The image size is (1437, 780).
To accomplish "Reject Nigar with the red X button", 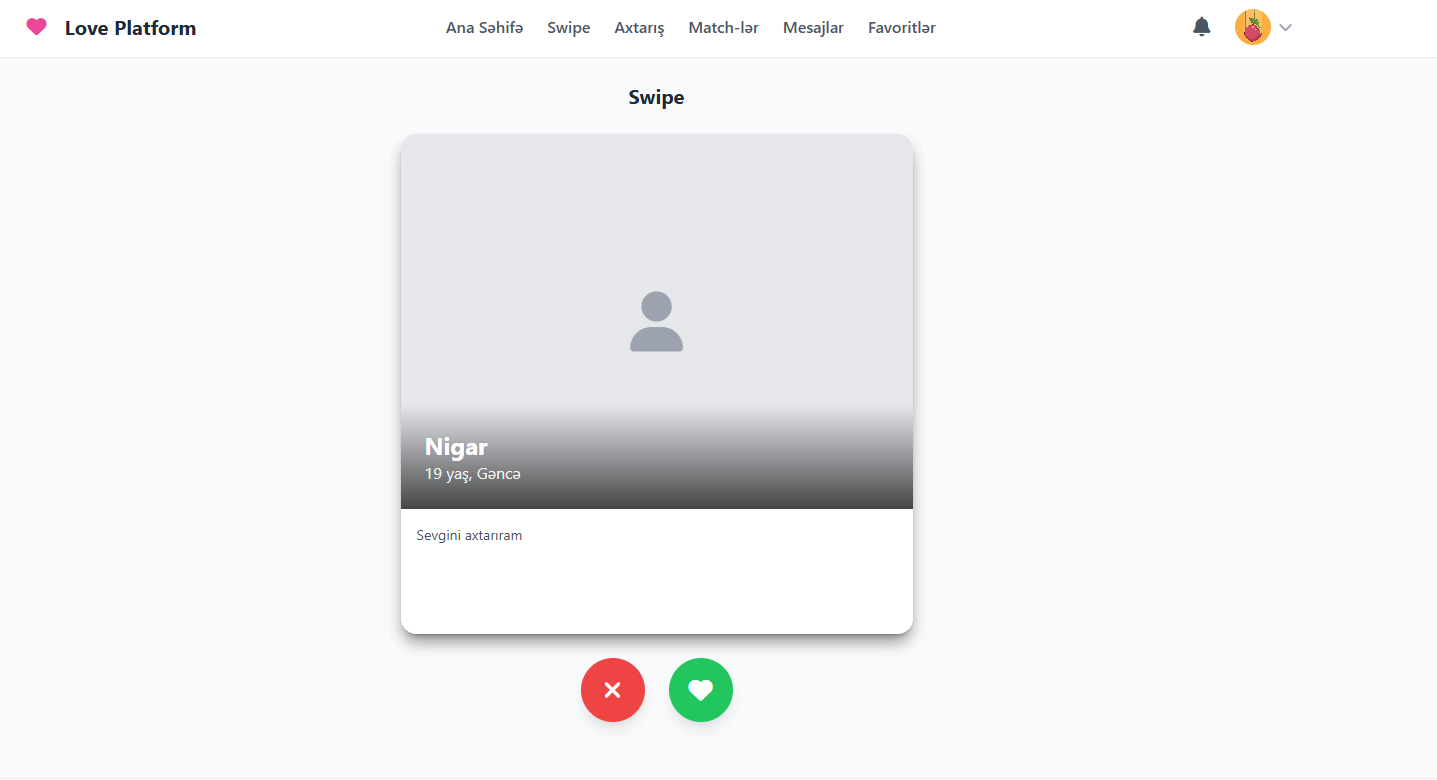I will (613, 690).
